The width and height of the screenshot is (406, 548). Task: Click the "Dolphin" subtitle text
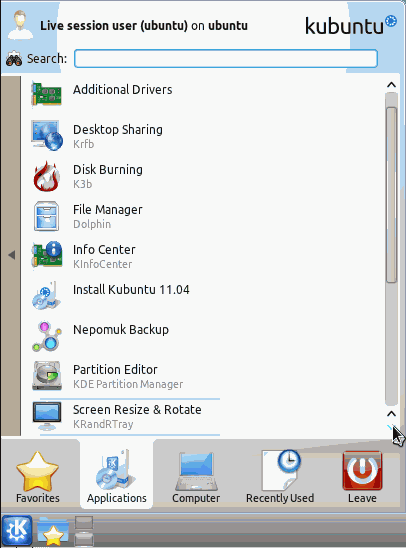point(92,224)
